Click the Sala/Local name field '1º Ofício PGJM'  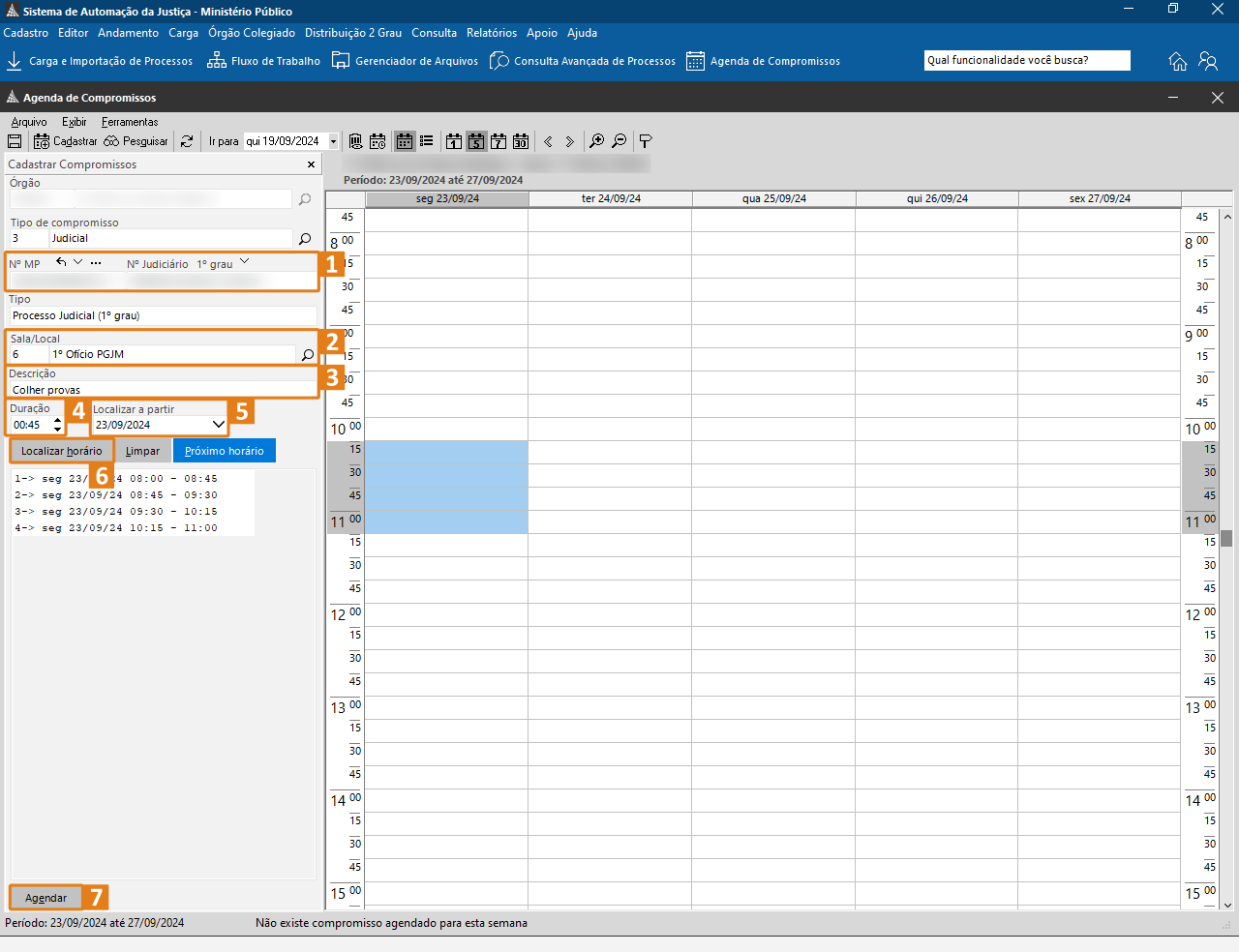[x=172, y=354]
